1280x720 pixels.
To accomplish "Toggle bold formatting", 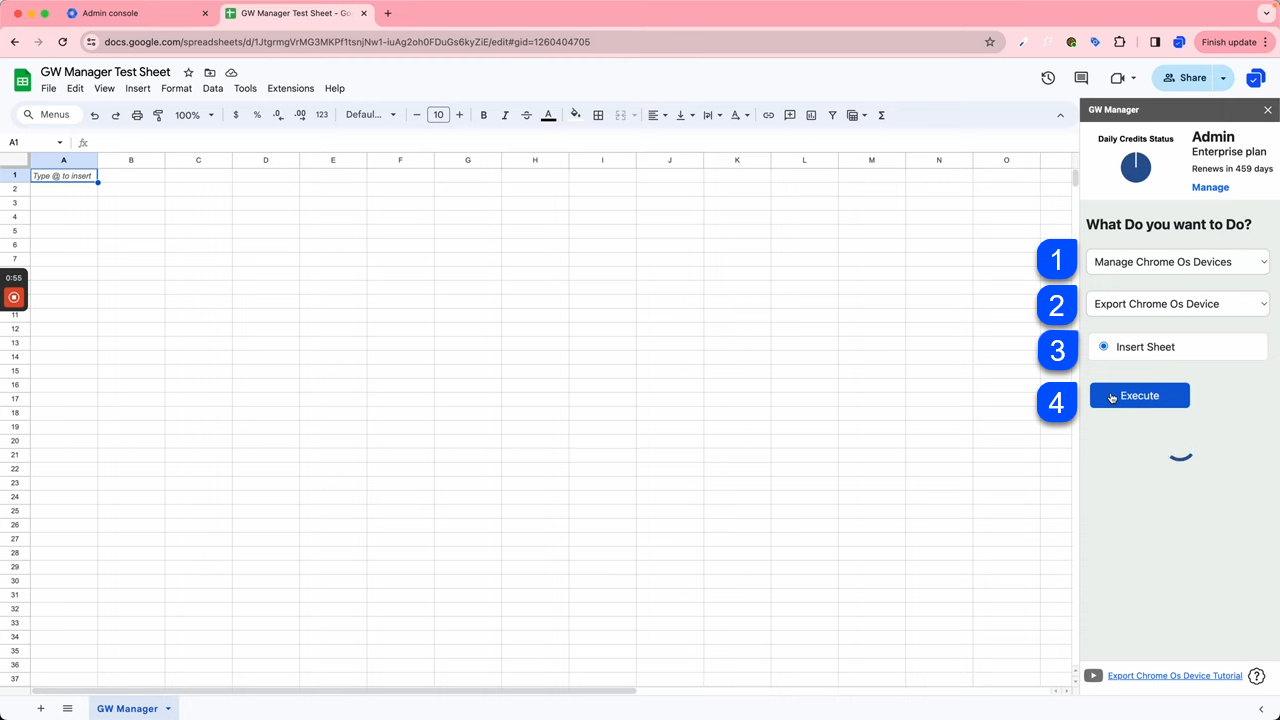I will coord(484,115).
